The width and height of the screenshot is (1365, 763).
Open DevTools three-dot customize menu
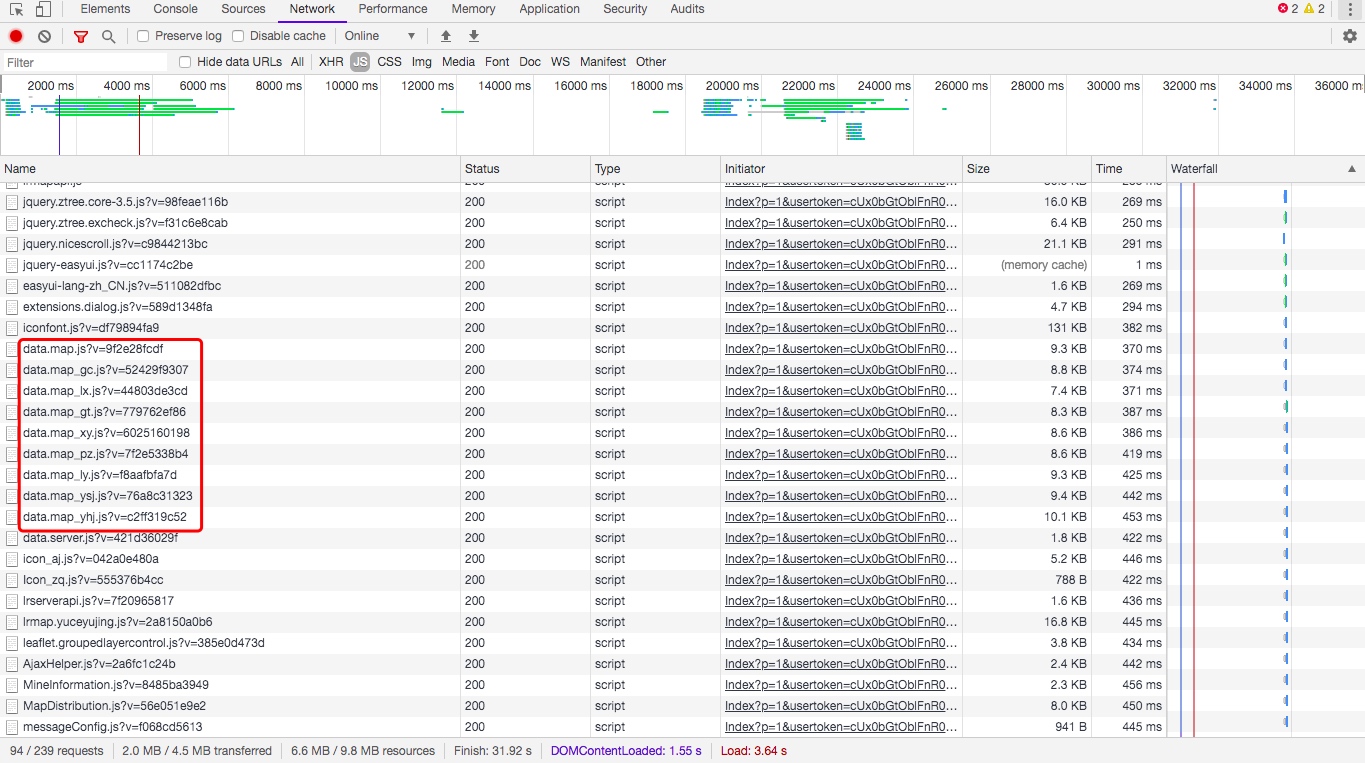pos(1350,9)
